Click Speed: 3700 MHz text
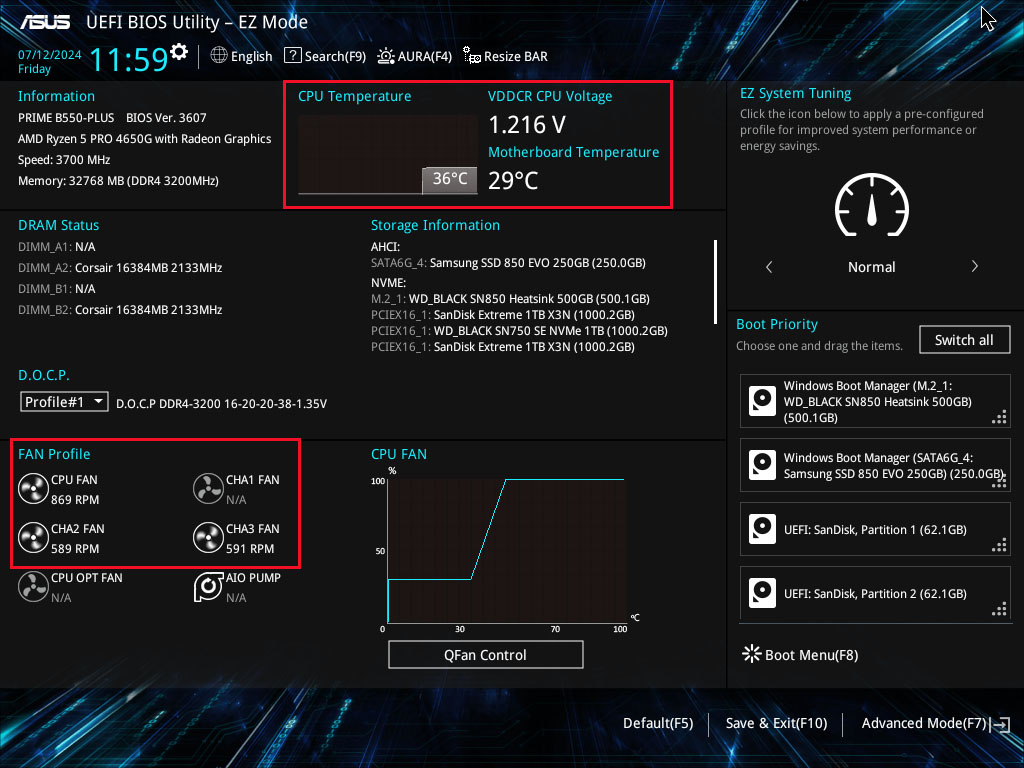The height and width of the screenshot is (768, 1024). [x=64, y=160]
